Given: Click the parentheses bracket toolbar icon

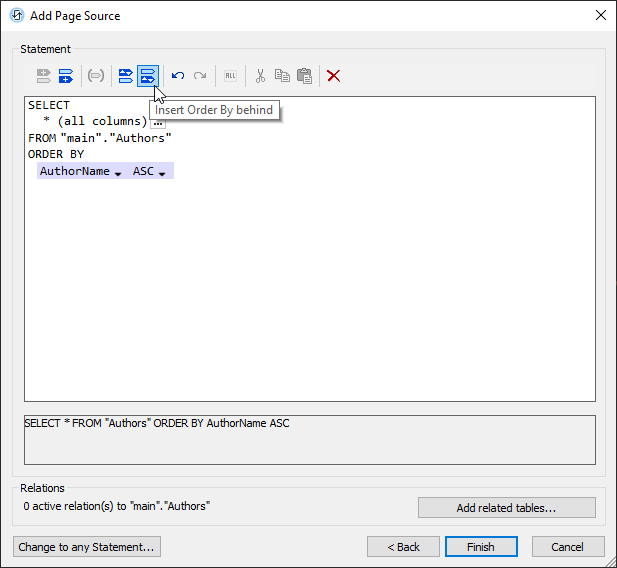Looking at the screenshot, I should [x=96, y=76].
